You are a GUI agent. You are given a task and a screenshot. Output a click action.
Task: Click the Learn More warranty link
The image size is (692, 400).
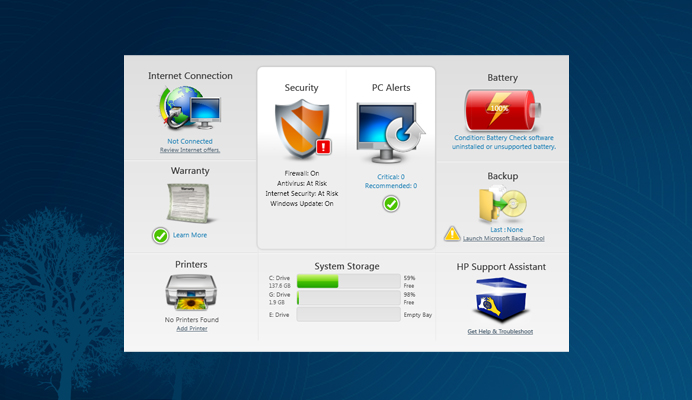click(190, 235)
